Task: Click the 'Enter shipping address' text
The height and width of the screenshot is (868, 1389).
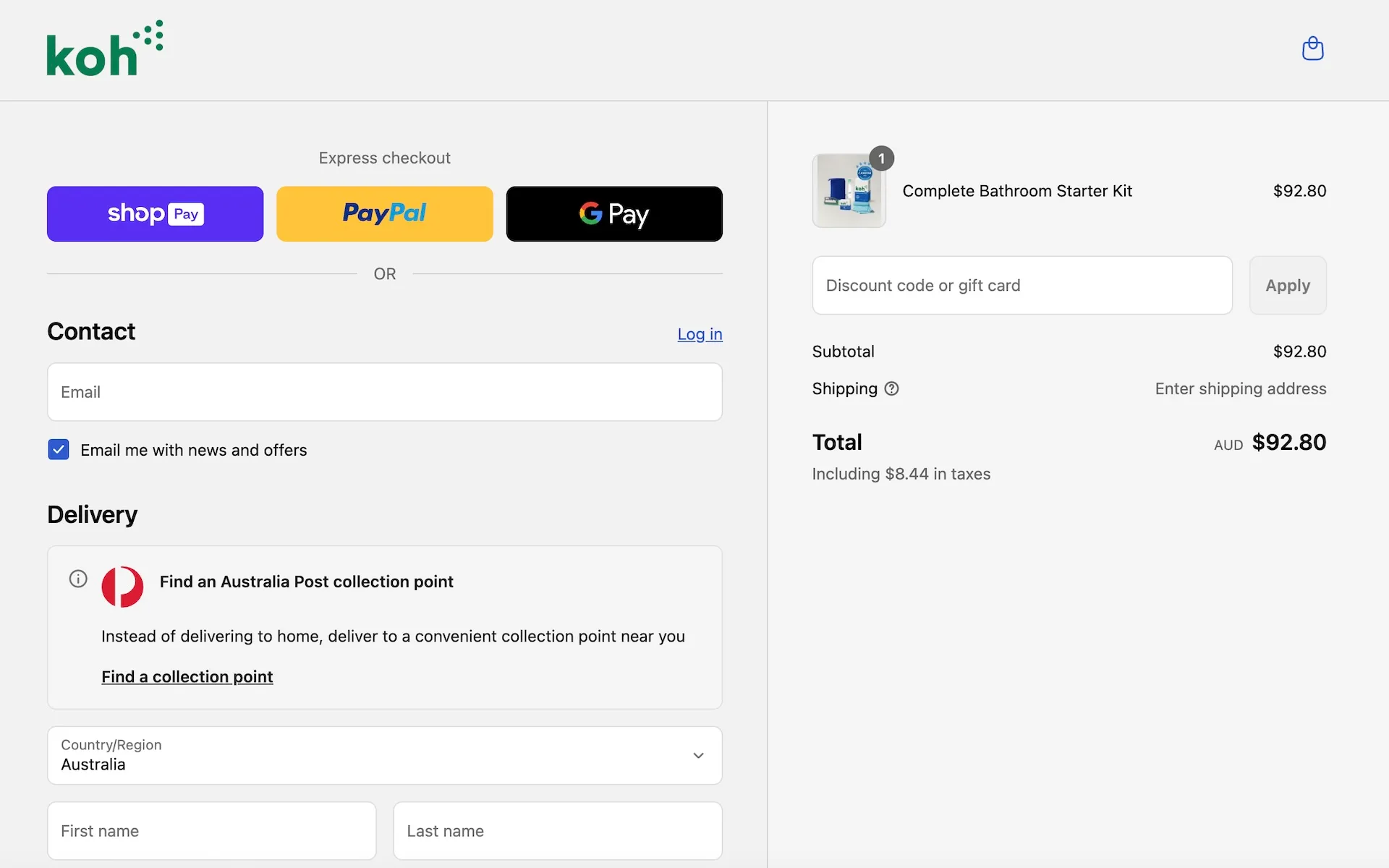Action: [x=1241, y=388]
